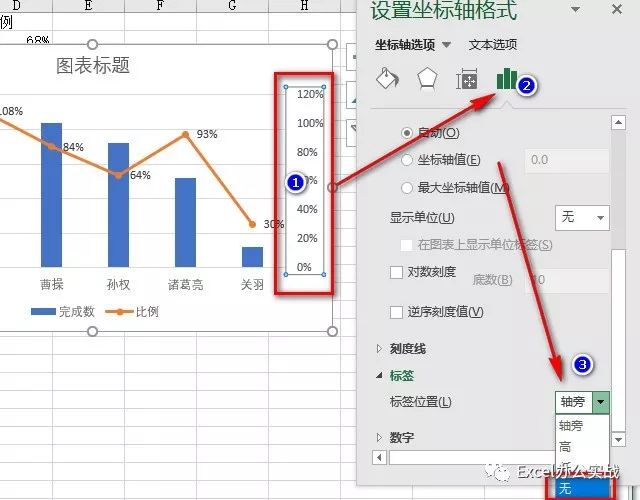Choose 轴旁 from the dropdown list
The width and height of the screenshot is (640, 500).
(x=582, y=425)
